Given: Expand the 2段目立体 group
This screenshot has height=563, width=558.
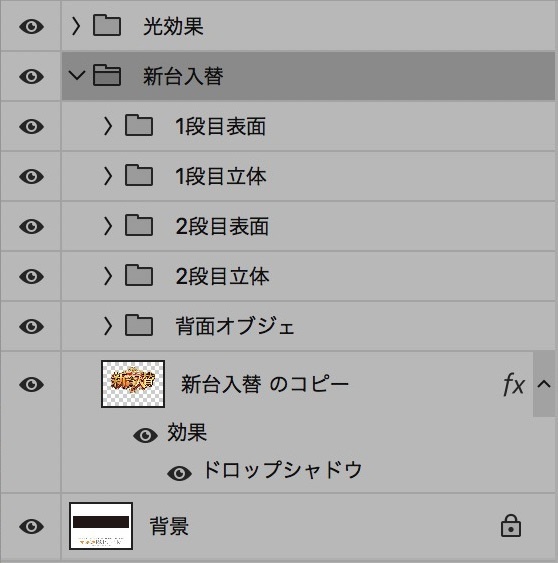Looking at the screenshot, I should tap(108, 276).
